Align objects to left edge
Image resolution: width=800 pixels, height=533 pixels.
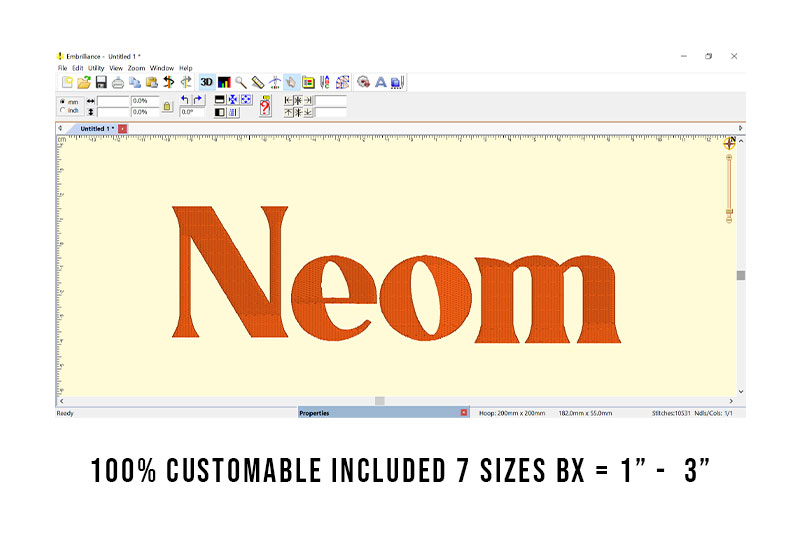(x=288, y=100)
